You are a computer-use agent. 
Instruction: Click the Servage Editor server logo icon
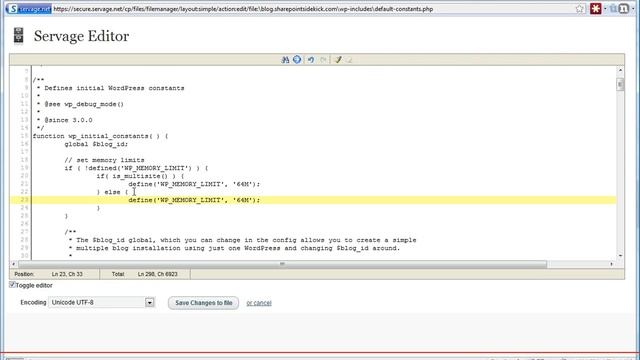18,36
